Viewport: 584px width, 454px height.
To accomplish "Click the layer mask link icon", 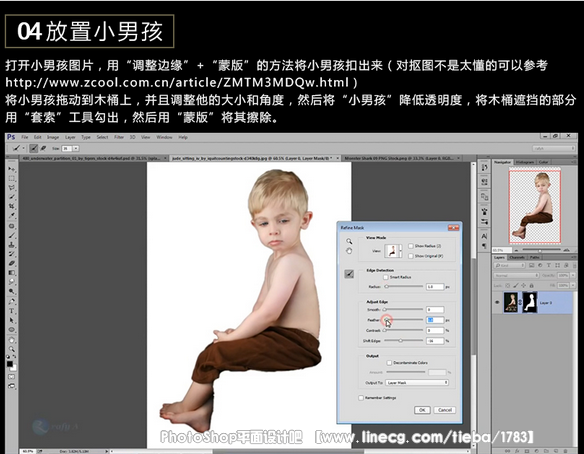I will pyautogui.click(x=520, y=302).
